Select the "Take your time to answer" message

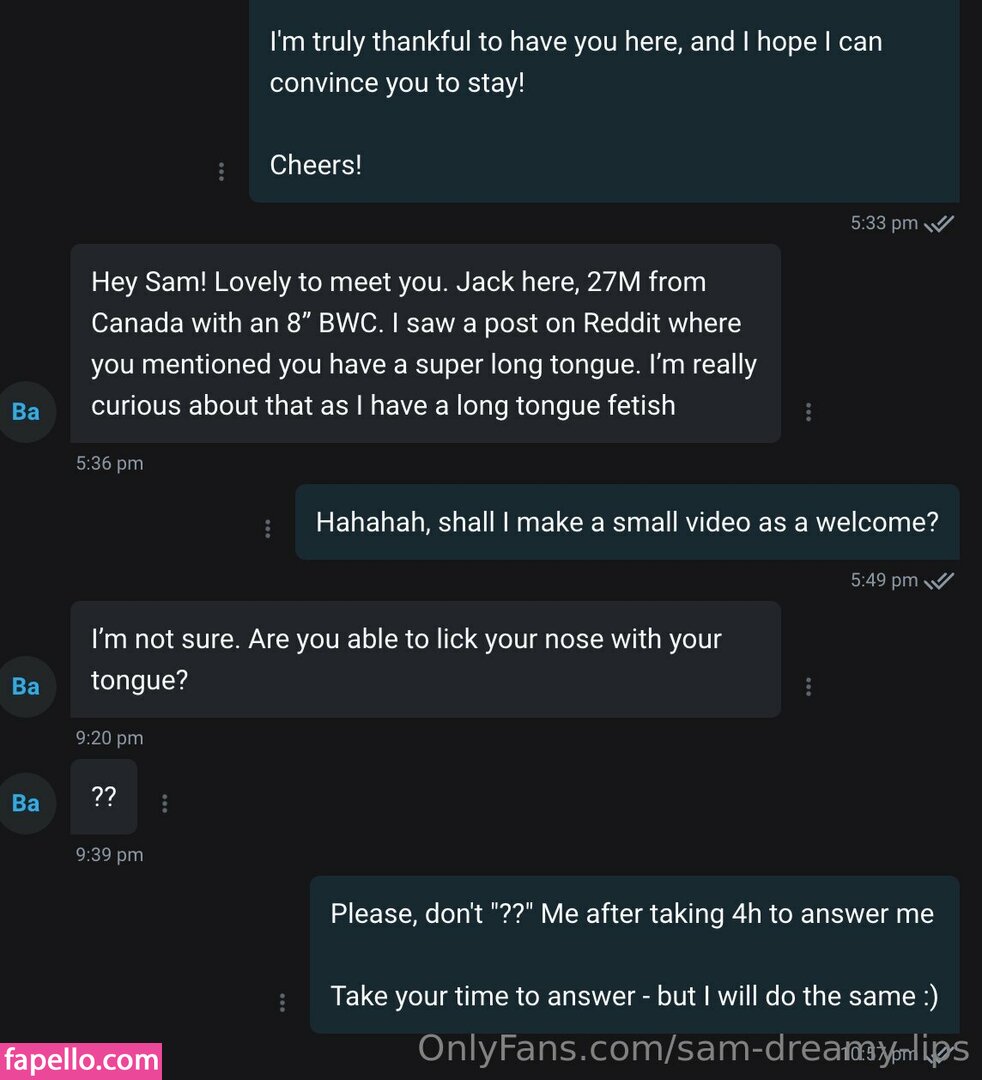(x=634, y=996)
